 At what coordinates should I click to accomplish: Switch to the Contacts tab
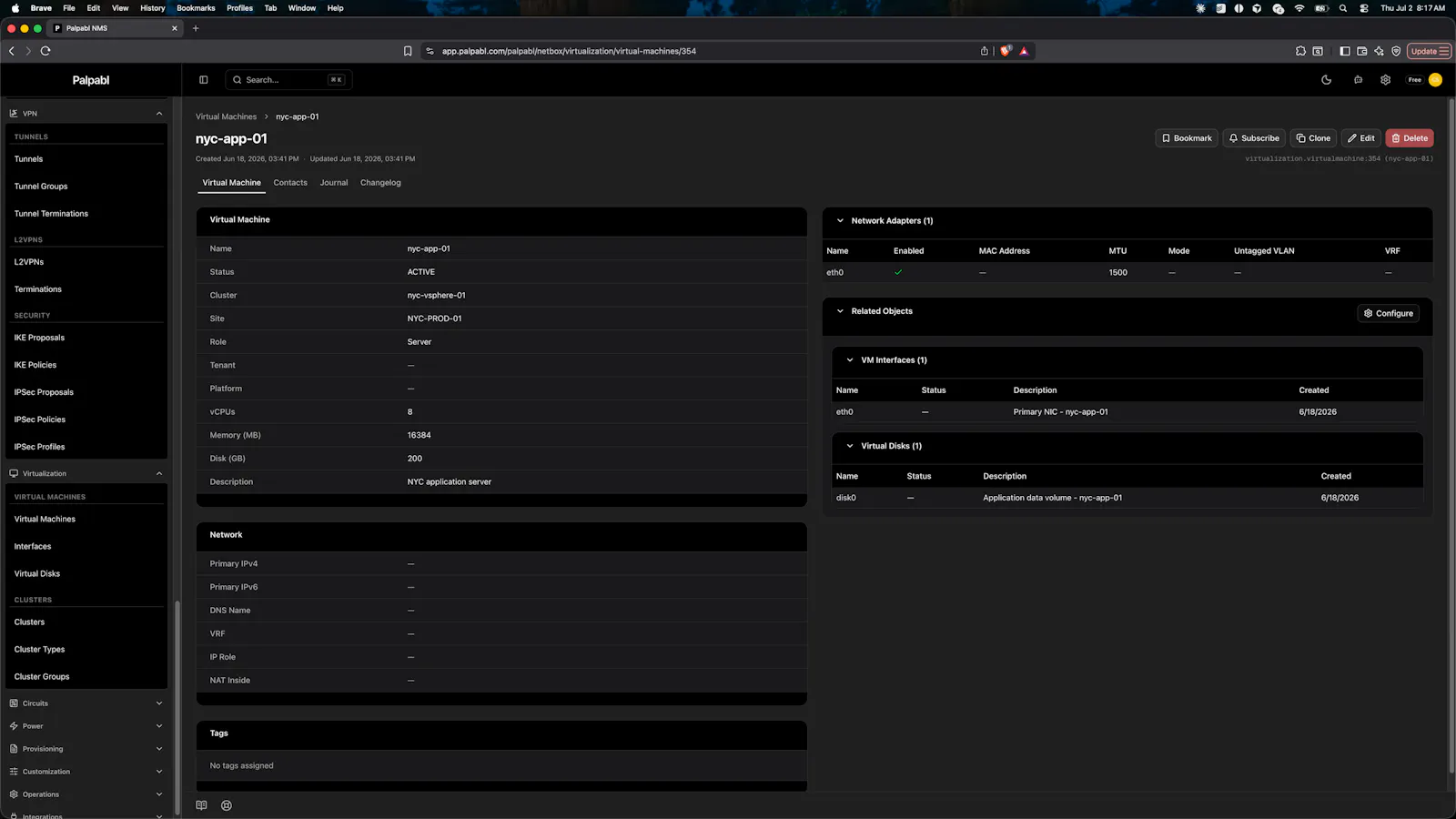point(290,183)
